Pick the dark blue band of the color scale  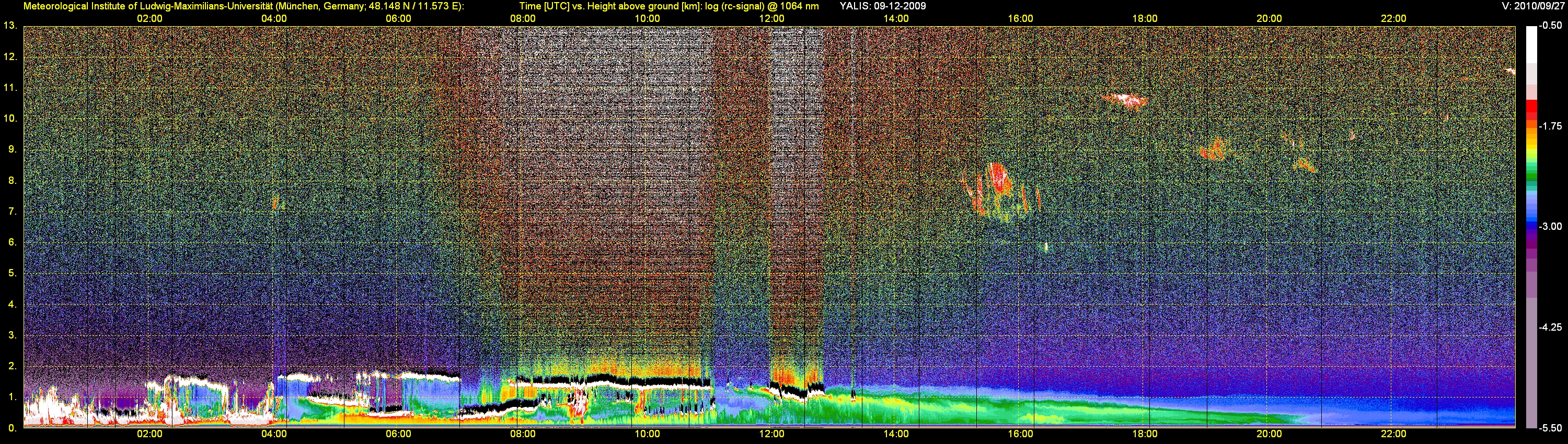(1531, 226)
